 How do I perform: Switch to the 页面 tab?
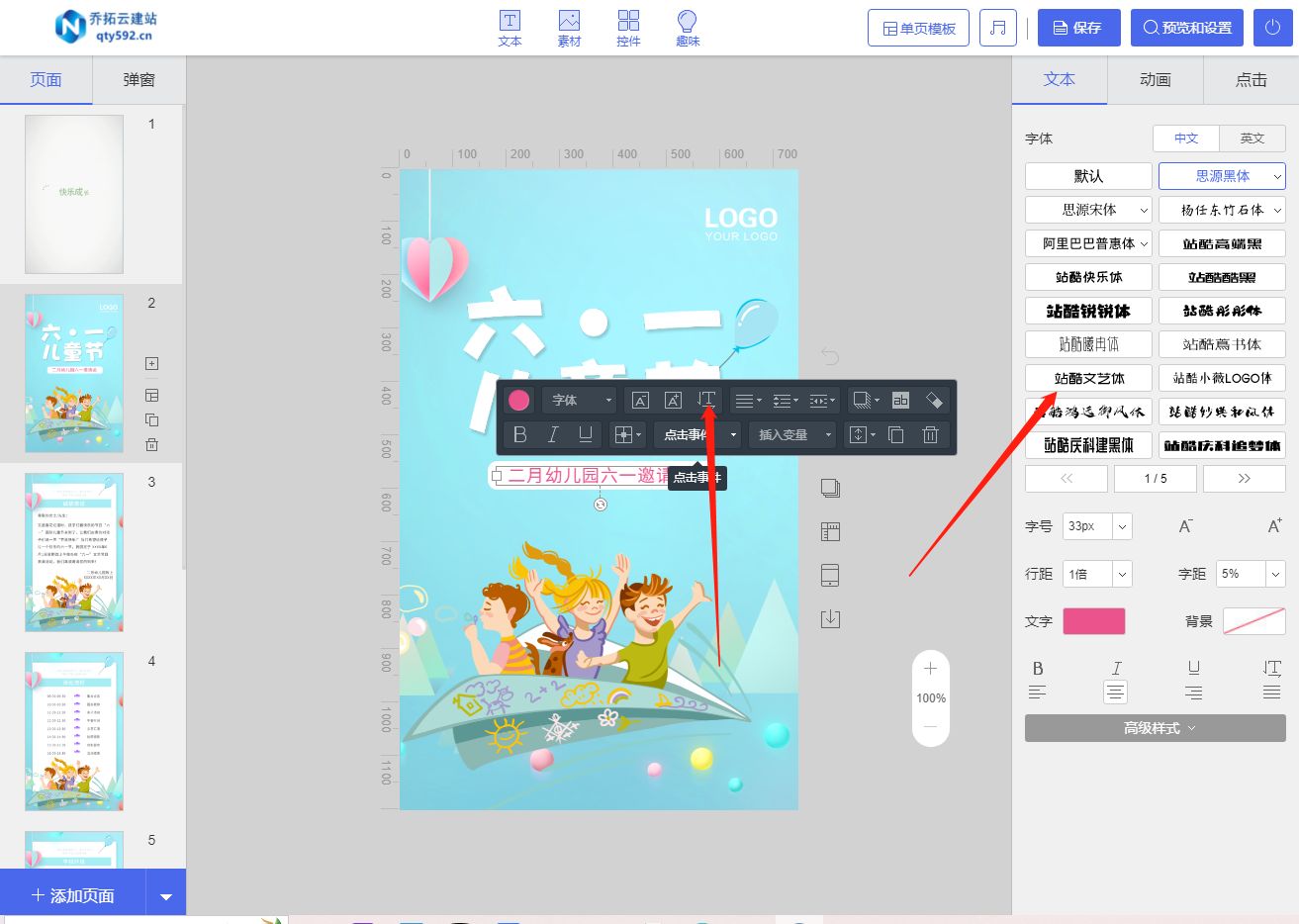46,80
